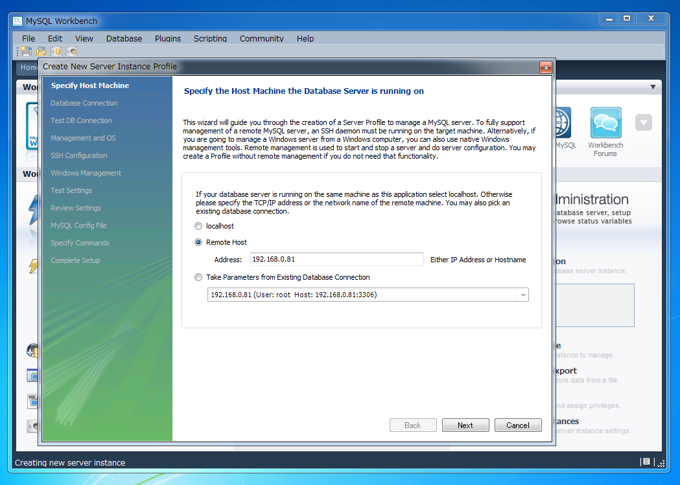Select the Remote Host radio button

point(198,242)
